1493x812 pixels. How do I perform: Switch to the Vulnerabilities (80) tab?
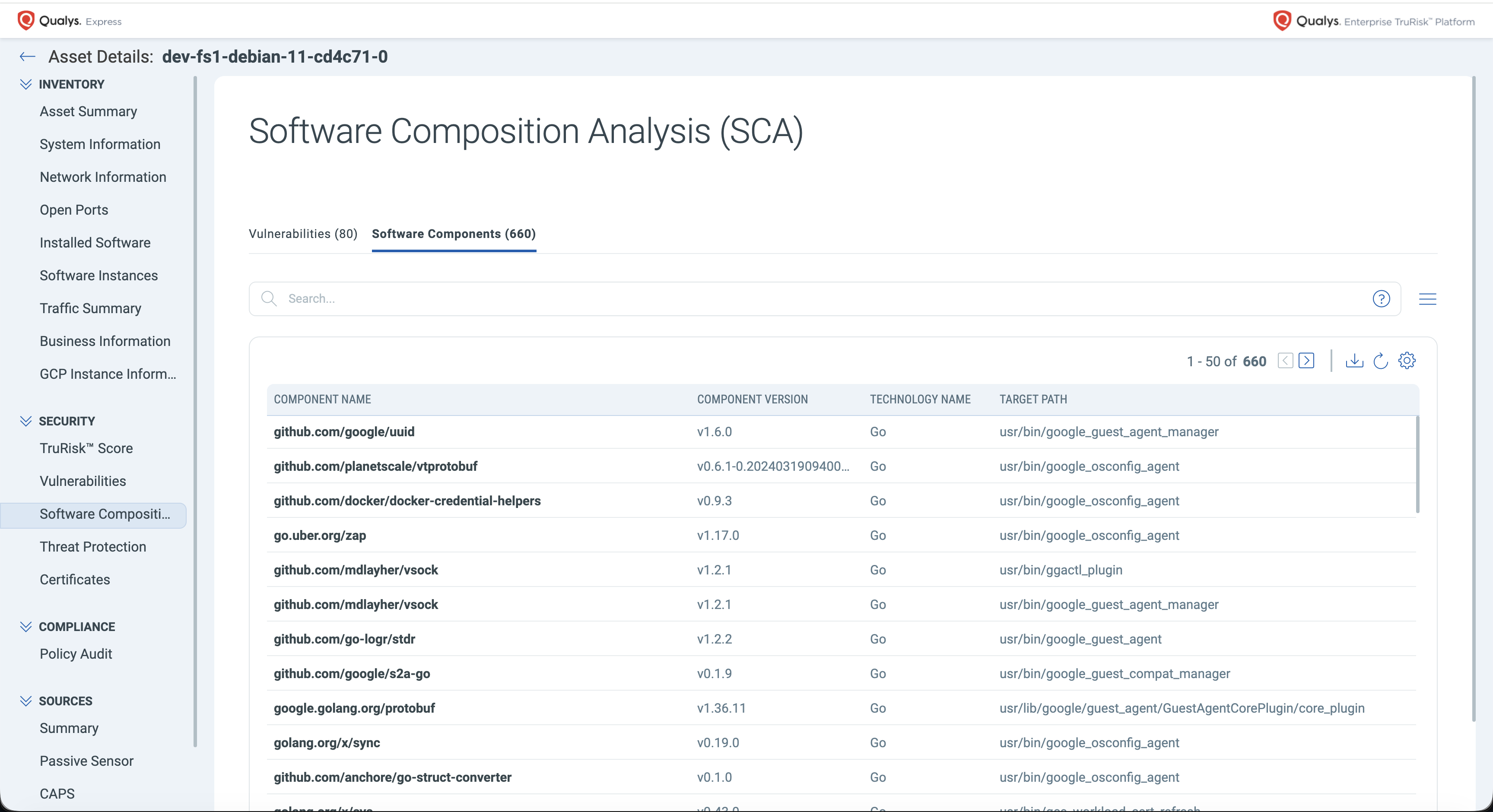coord(303,234)
